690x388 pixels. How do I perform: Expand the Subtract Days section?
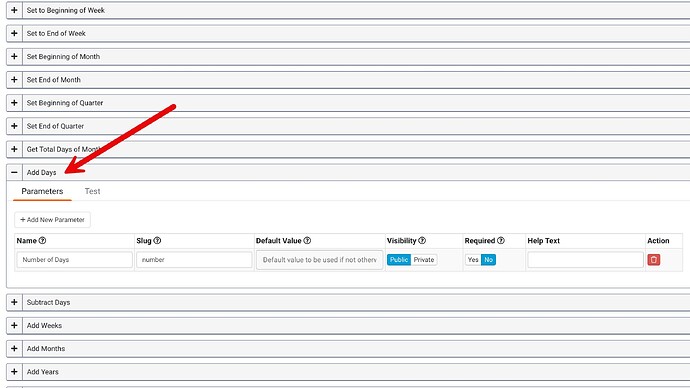point(14,302)
